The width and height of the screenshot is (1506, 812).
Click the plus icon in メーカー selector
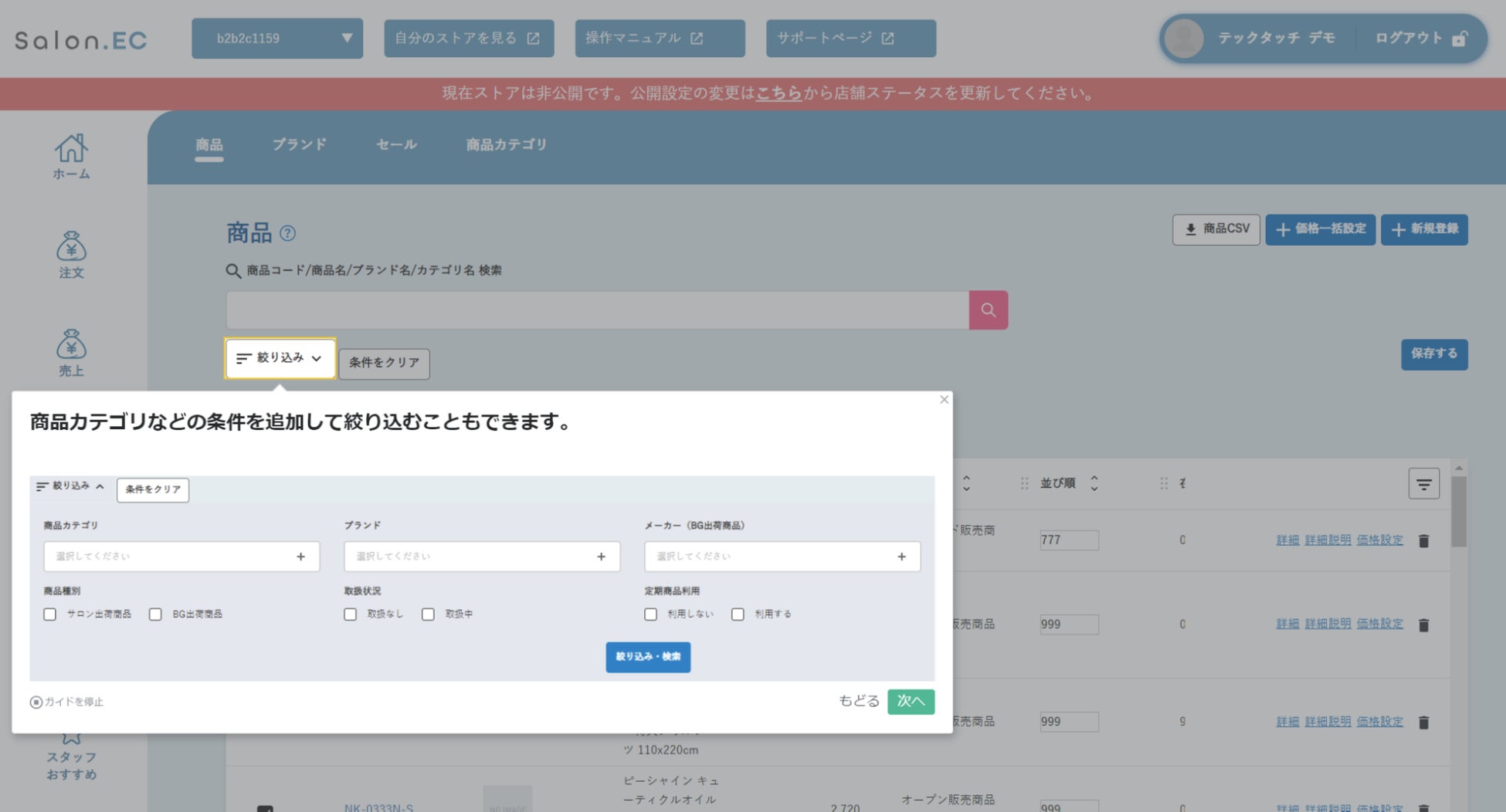(x=901, y=557)
